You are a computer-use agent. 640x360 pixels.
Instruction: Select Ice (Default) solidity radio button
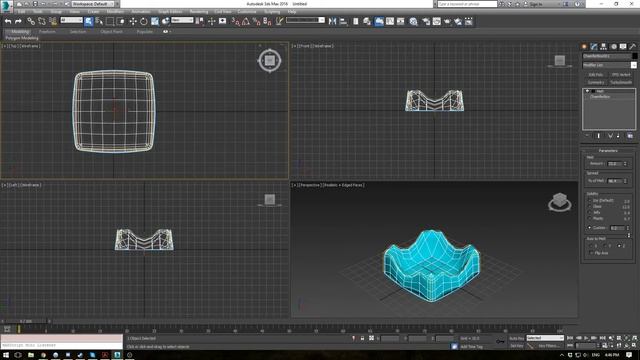coord(589,200)
